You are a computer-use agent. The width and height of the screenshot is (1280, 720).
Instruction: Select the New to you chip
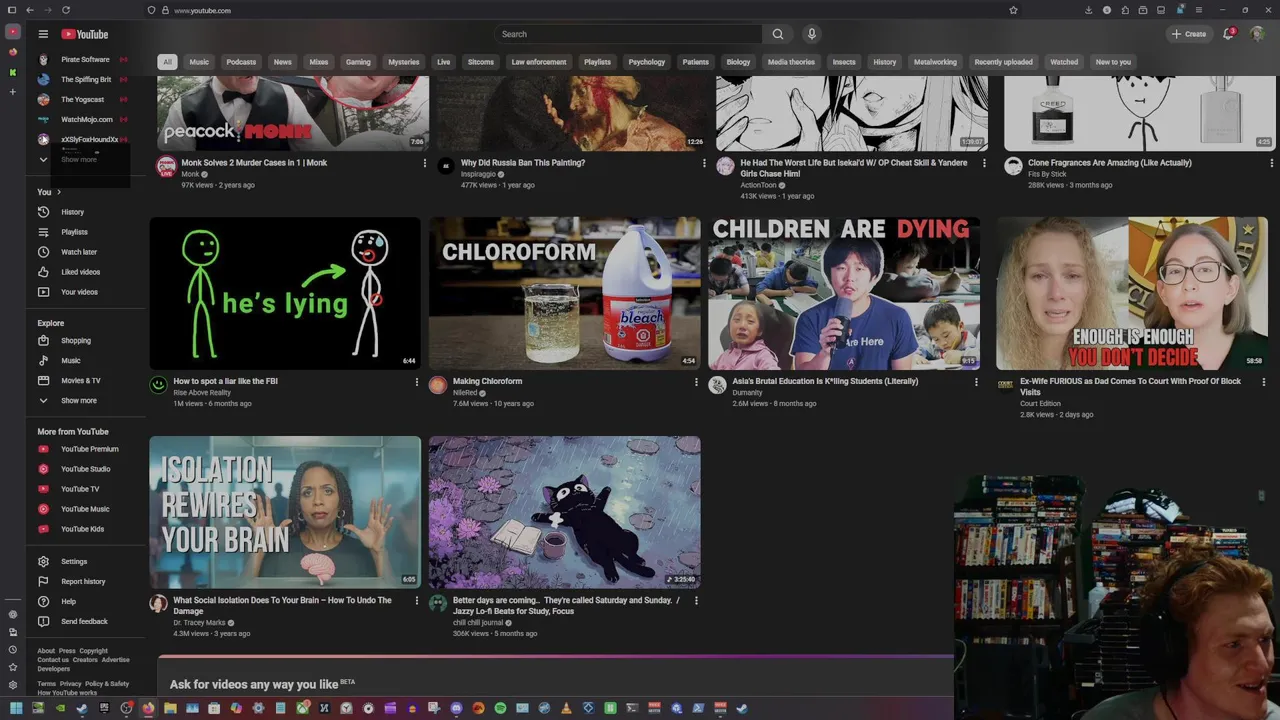[x=1113, y=62]
